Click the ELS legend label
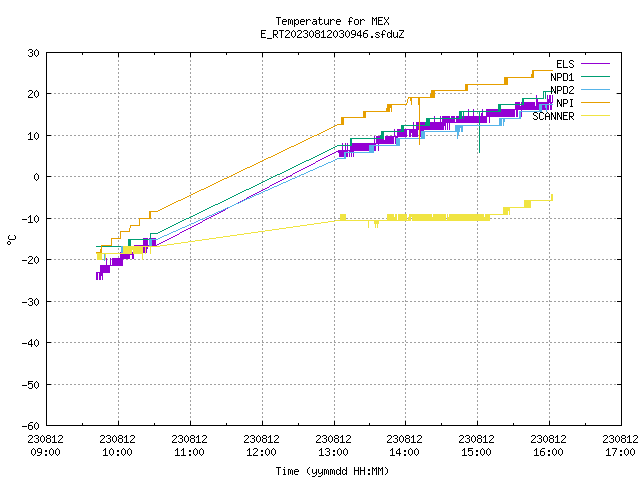Viewport: 640px width, 480px height. tap(565, 64)
